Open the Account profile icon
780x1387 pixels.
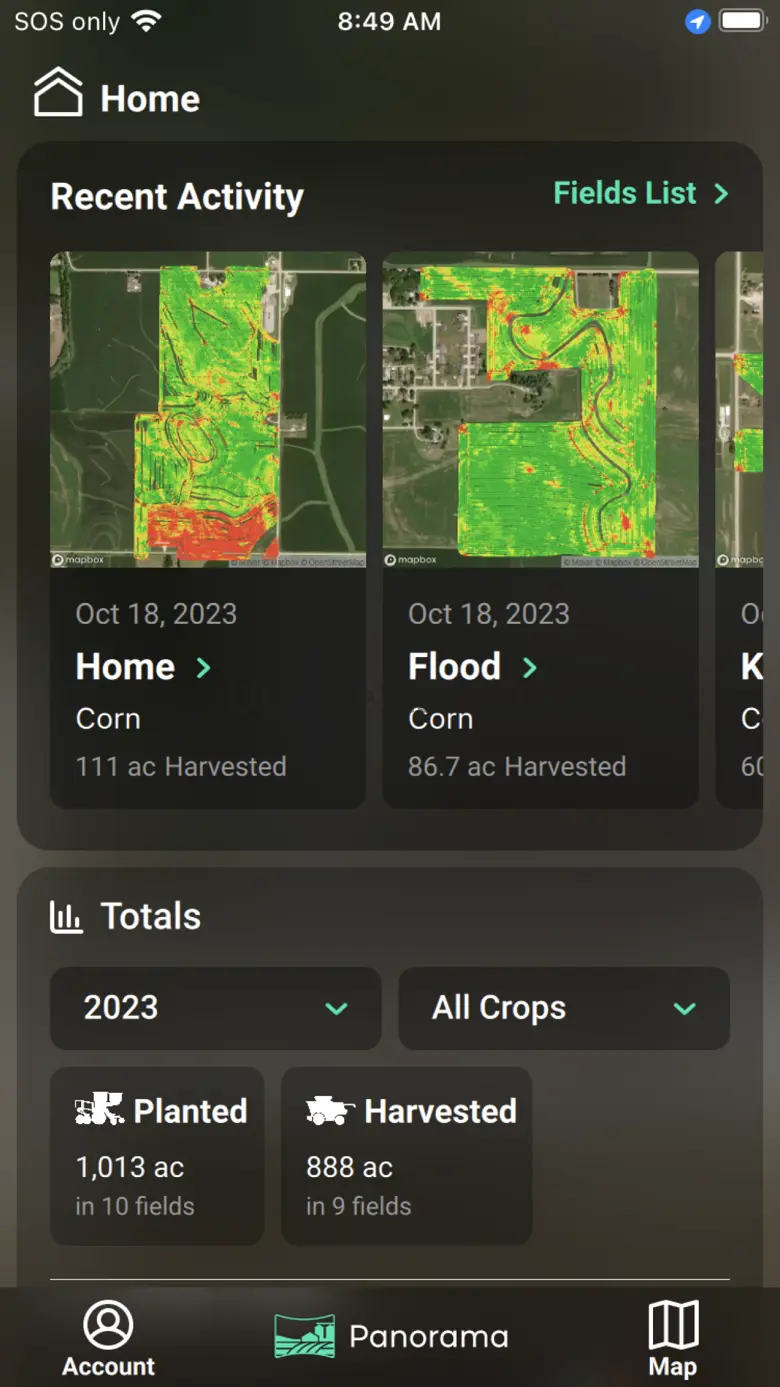click(x=108, y=1324)
